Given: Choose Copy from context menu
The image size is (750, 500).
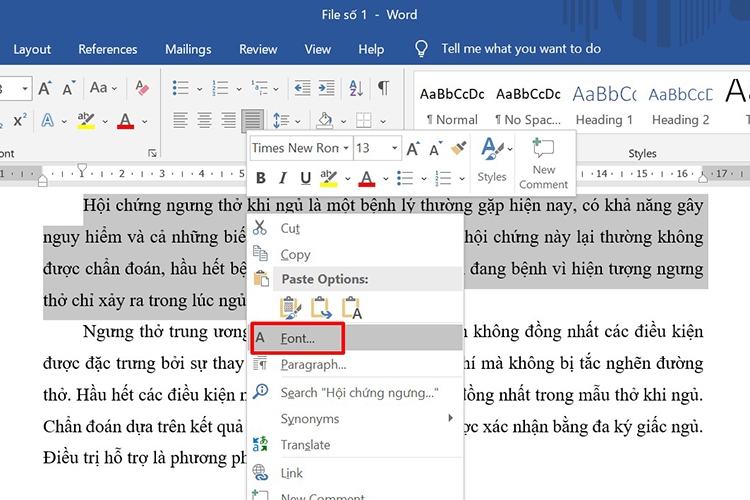Looking at the screenshot, I should 355,254.
